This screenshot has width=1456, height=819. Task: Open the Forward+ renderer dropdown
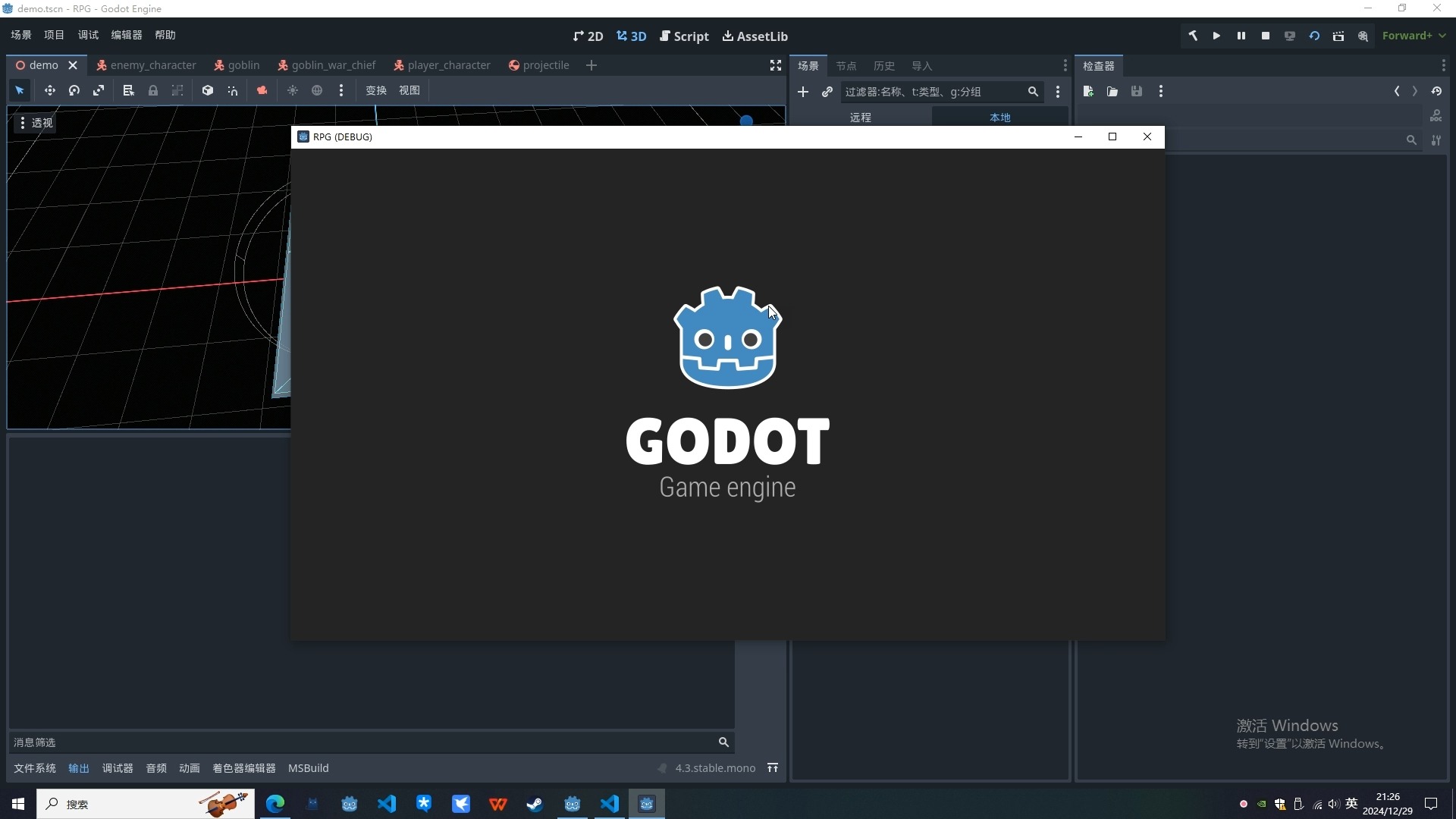click(1414, 36)
